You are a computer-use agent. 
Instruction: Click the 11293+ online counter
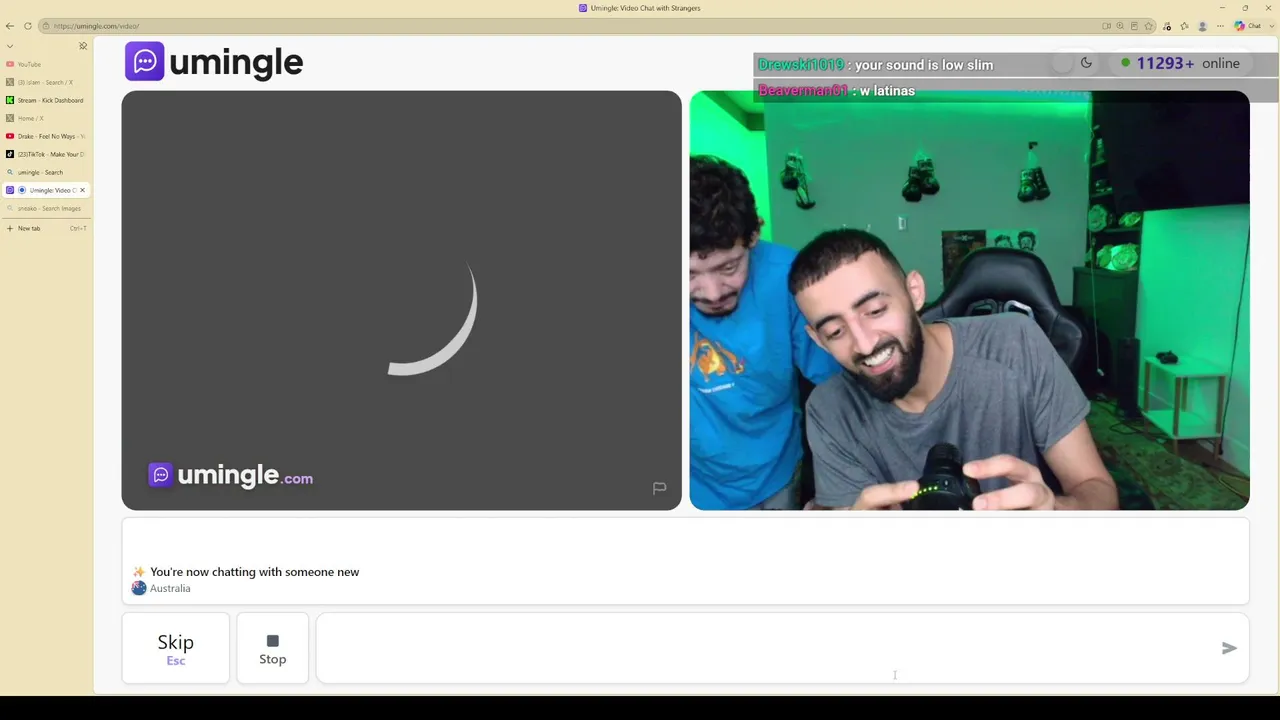click(1180, 63)
